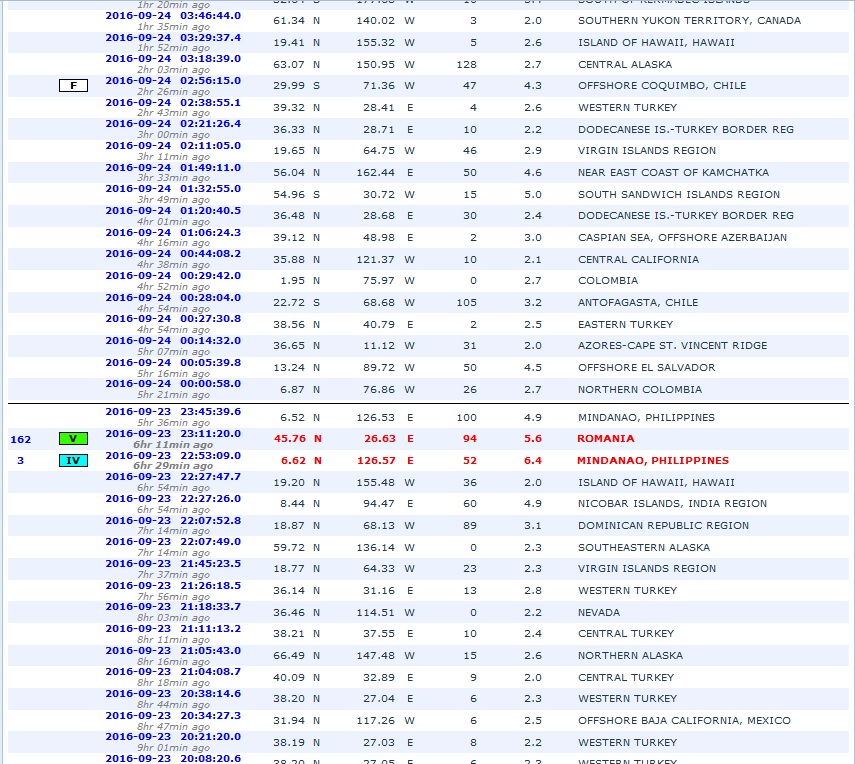Image resolution: width=855 pixels, height=764 pixels.
Task: Click the cyan IV intensity badge for Mindanao
Action: click(x=73, y=461)
